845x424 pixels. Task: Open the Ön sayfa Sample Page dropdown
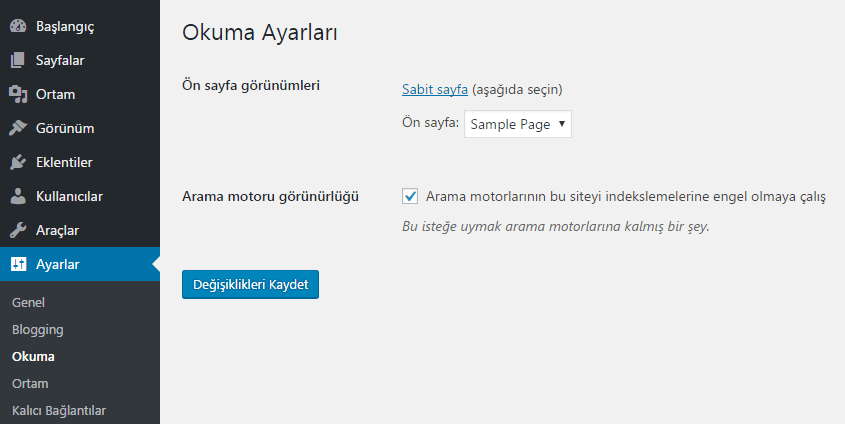point(517,124)
